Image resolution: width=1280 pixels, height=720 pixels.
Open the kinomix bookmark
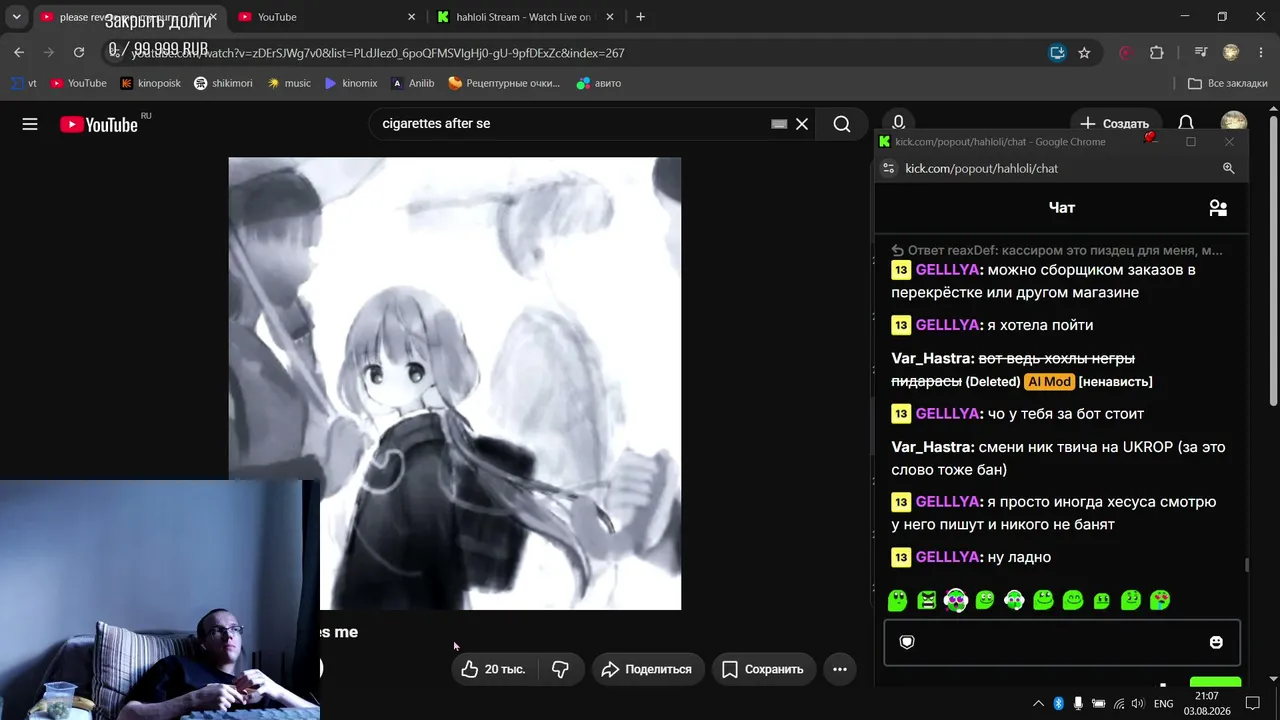tap(351, 83)
